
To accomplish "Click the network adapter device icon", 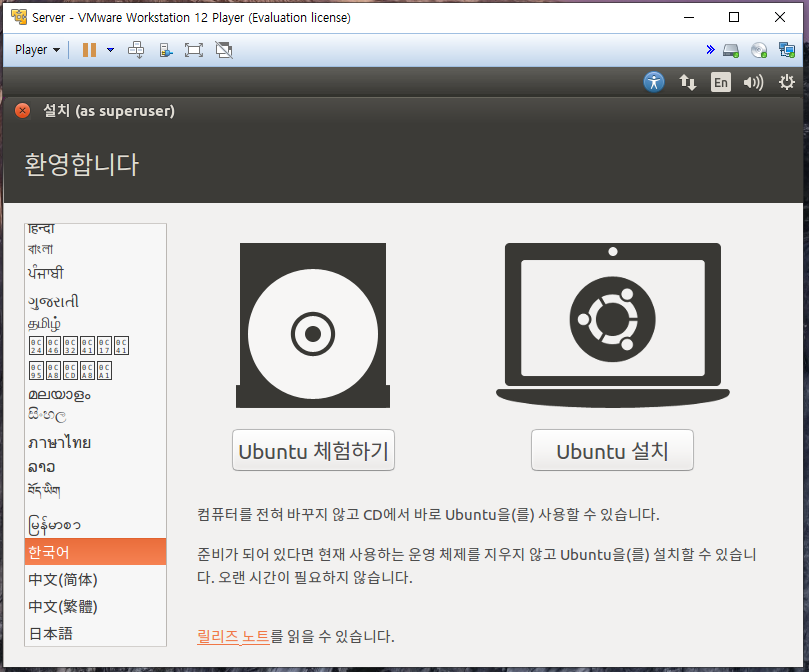I will click(x=787, y=50).
